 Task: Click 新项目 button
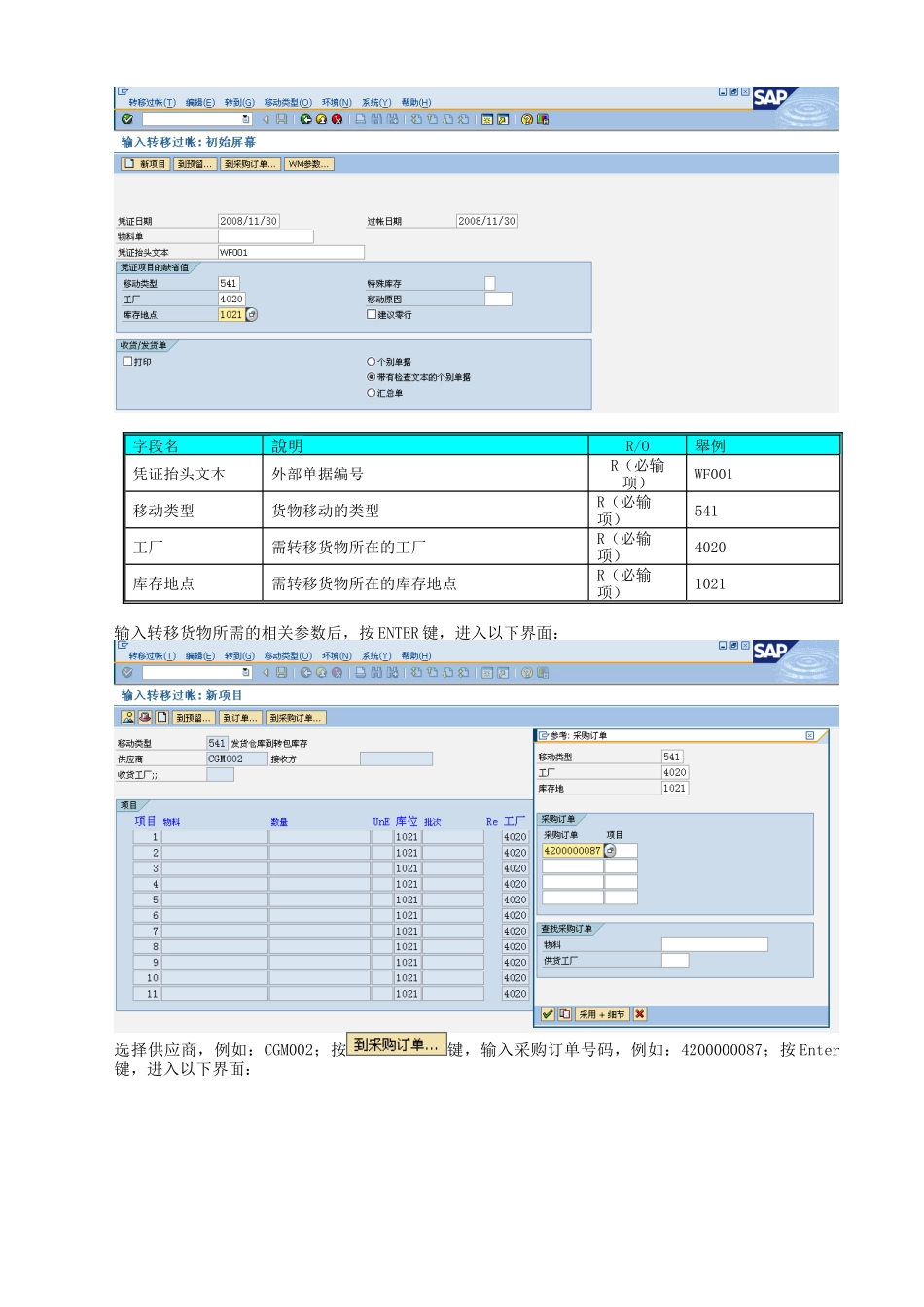coord(145,164)
